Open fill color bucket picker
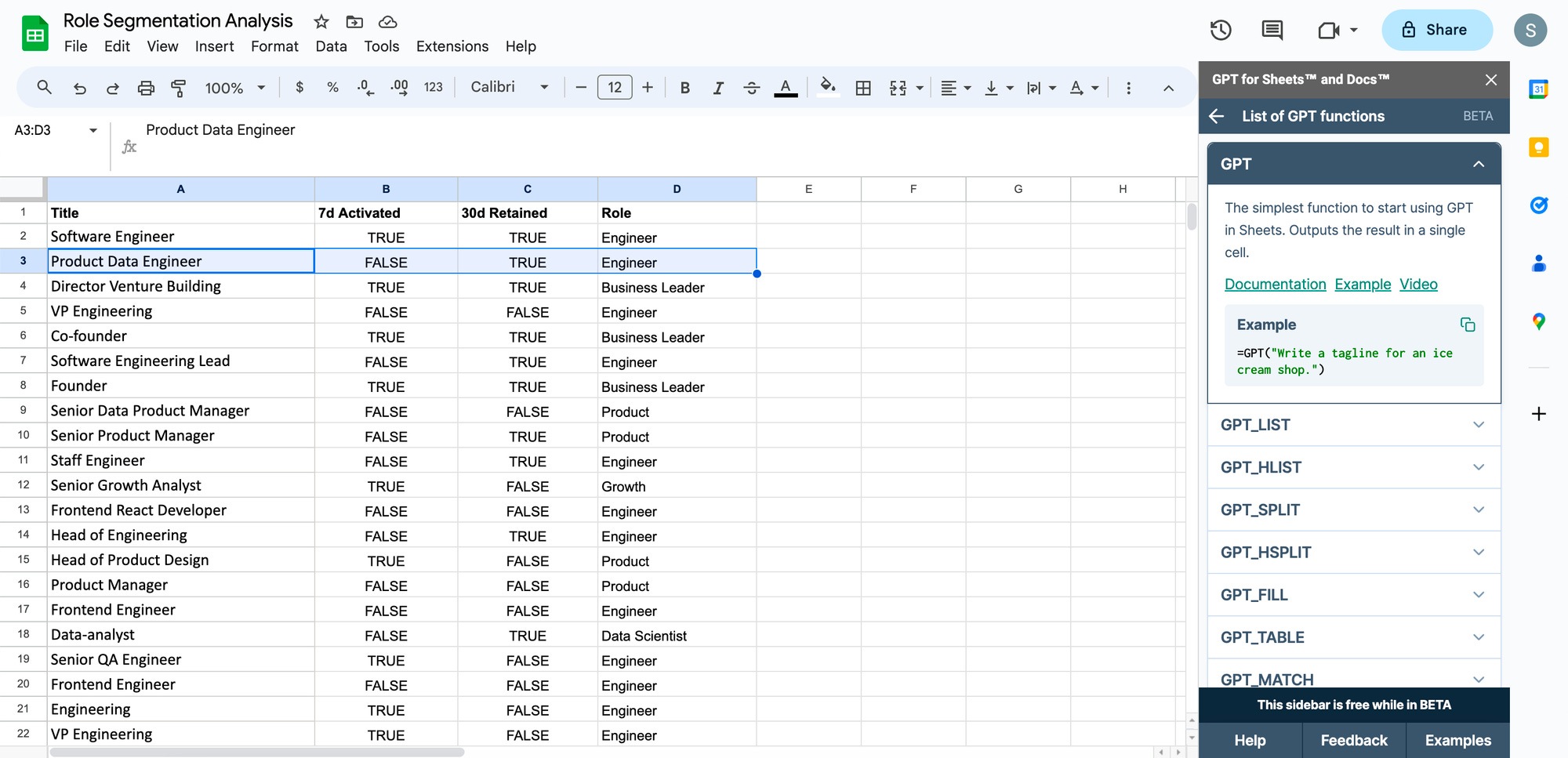1568x758 pixels. tap(828, 86)
